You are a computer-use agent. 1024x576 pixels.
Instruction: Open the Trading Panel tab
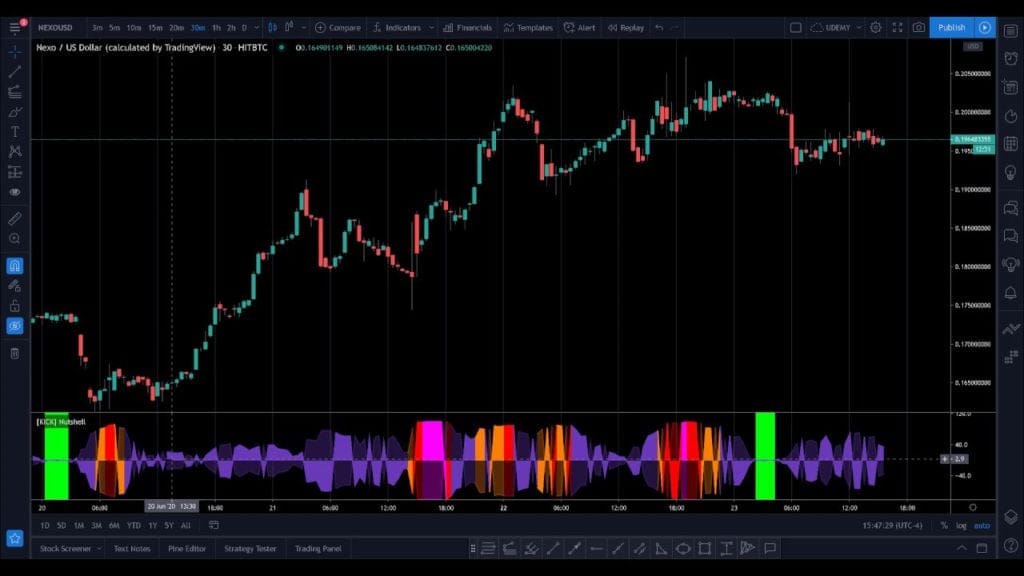tap(318, 549)
